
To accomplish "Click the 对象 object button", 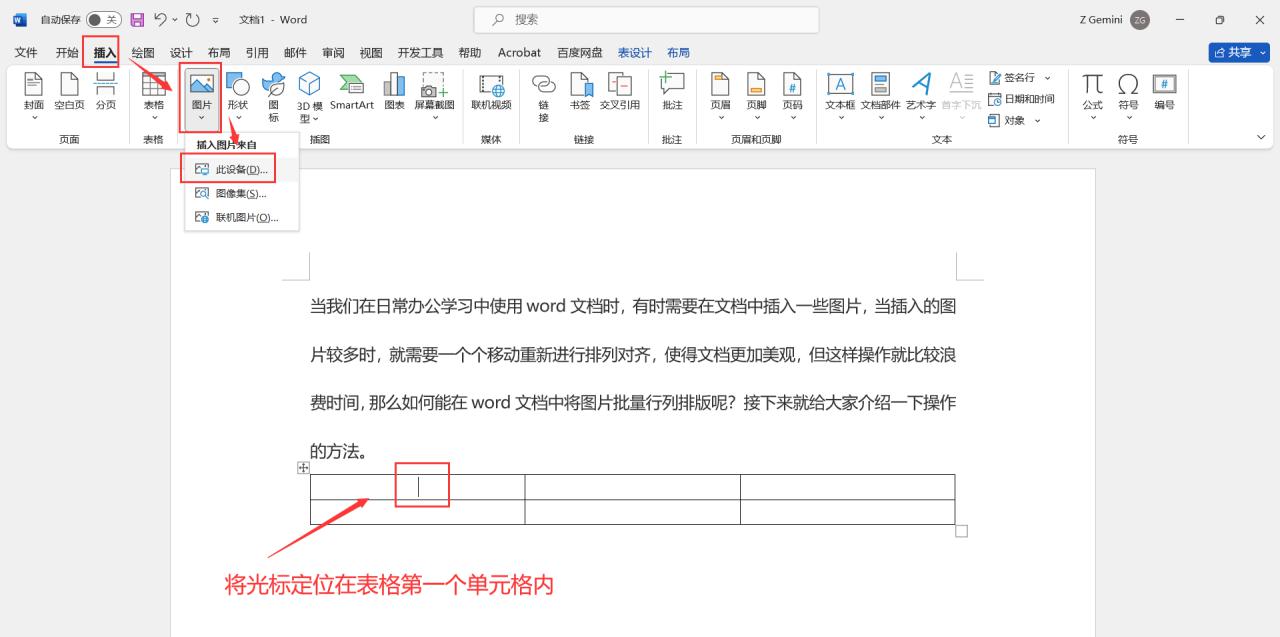I will click(x=1015, y=120).
